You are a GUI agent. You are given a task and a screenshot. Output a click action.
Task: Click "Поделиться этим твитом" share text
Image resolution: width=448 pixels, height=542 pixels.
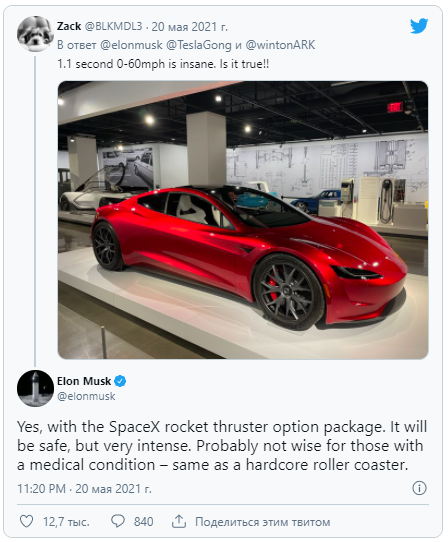click(x=263, y=521)
